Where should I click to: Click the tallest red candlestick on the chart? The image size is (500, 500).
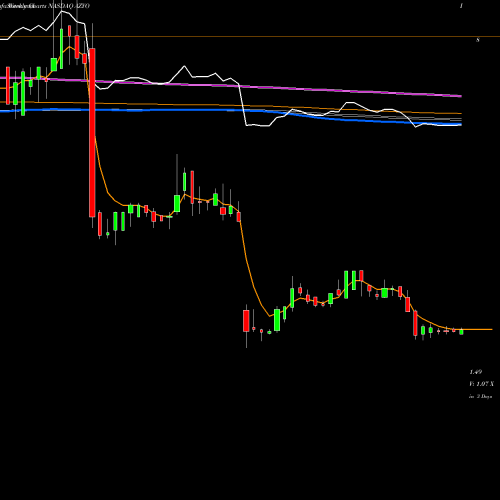click(92, 133)
